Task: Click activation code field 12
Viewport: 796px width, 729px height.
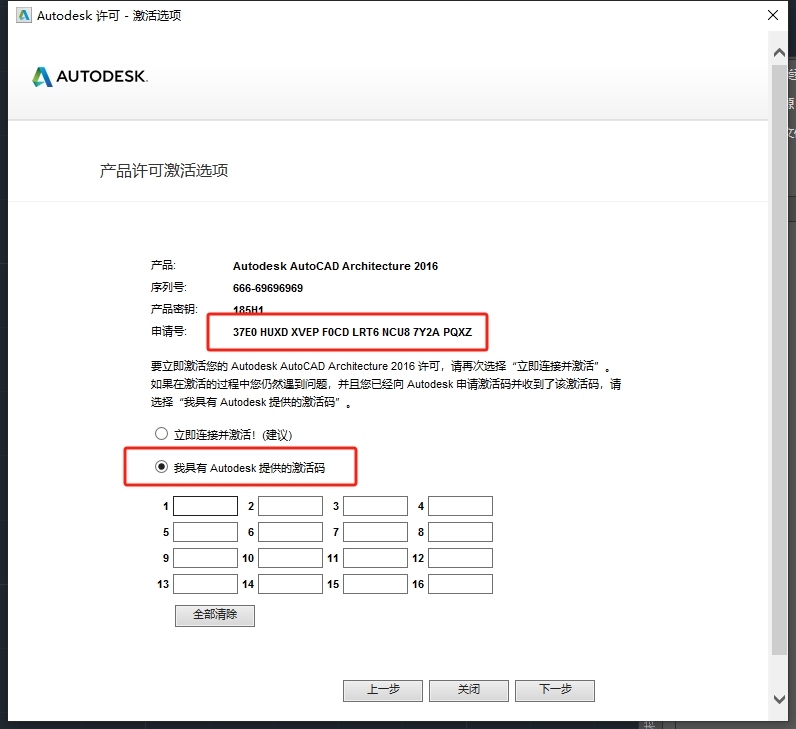Action: 460,558
